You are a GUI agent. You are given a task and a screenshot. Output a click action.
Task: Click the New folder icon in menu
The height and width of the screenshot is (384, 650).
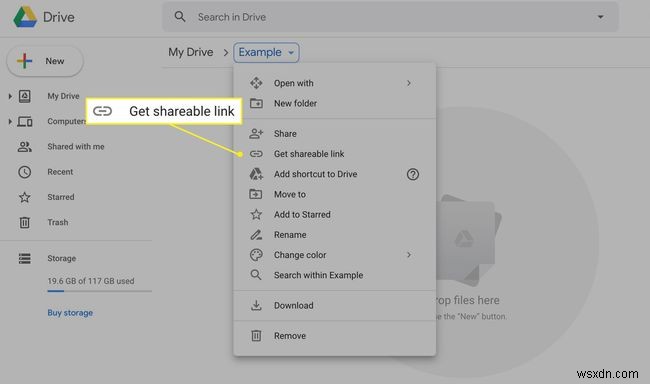click(x=256, y=103)
